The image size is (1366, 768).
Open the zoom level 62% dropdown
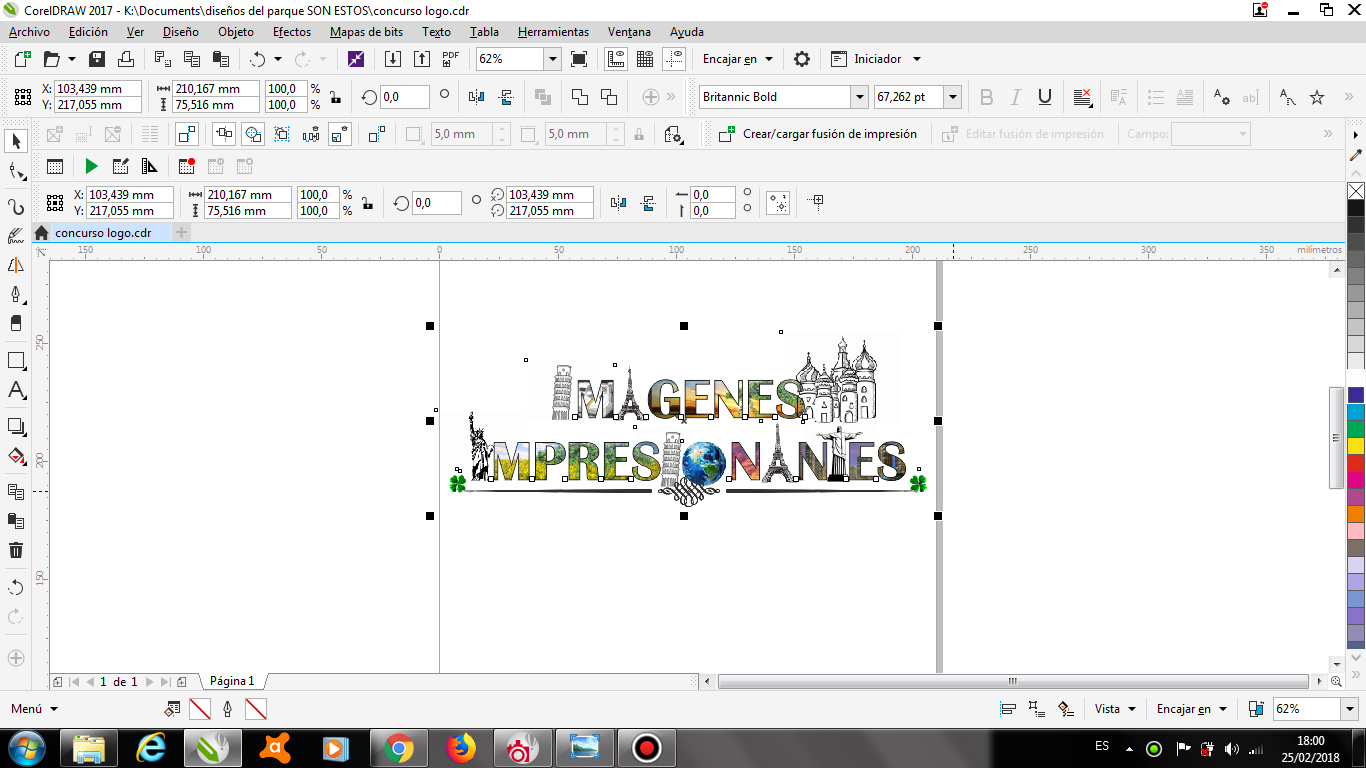552,59
